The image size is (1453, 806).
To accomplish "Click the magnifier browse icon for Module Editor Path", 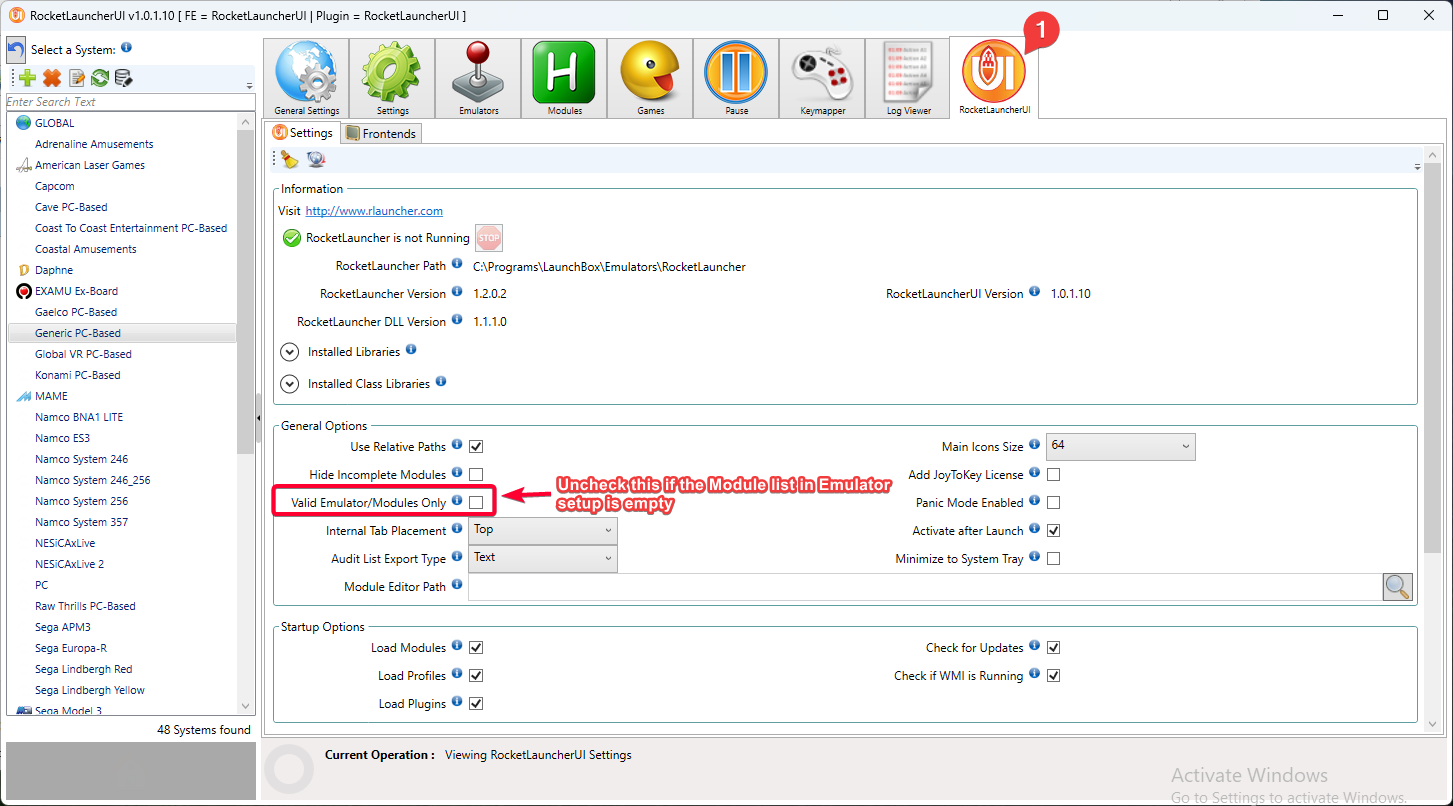I will (1398, 587).
